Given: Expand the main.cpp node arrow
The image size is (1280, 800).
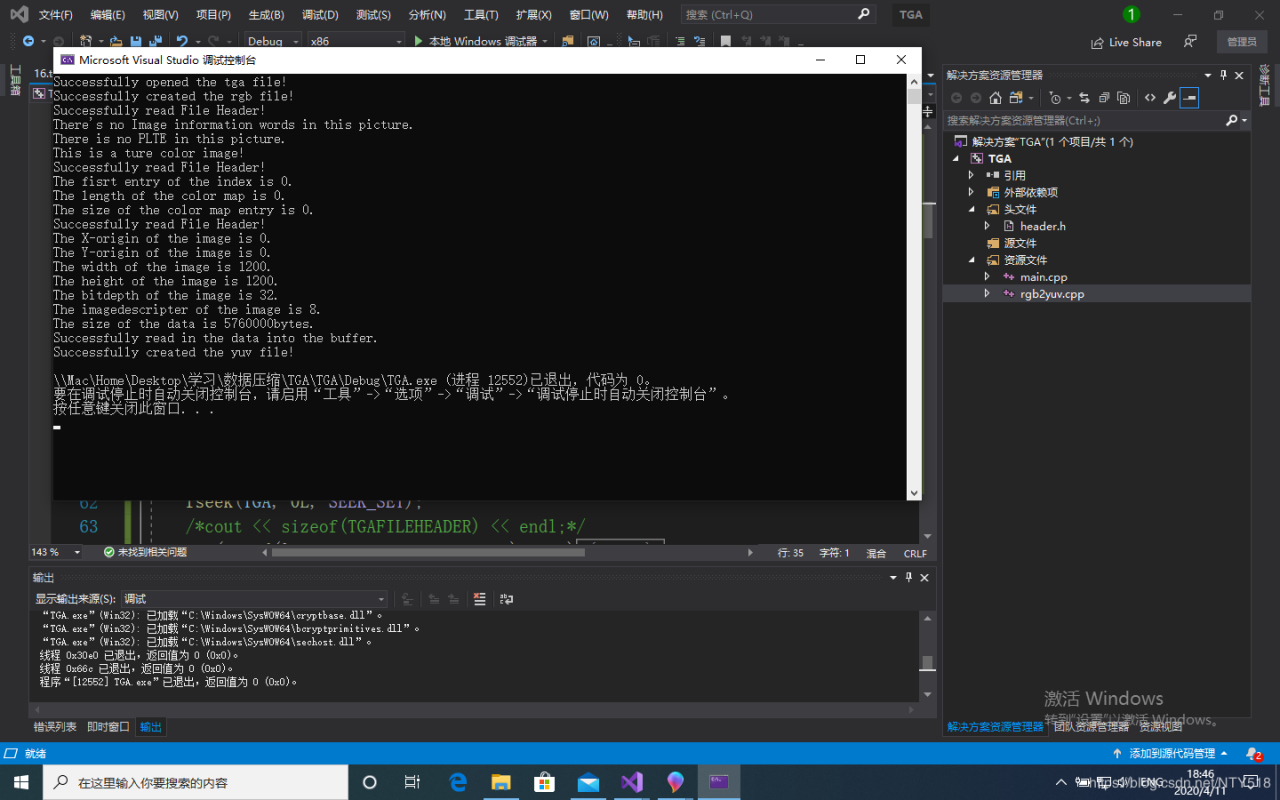Looking at the screenshot, I should tap(987, 277).
